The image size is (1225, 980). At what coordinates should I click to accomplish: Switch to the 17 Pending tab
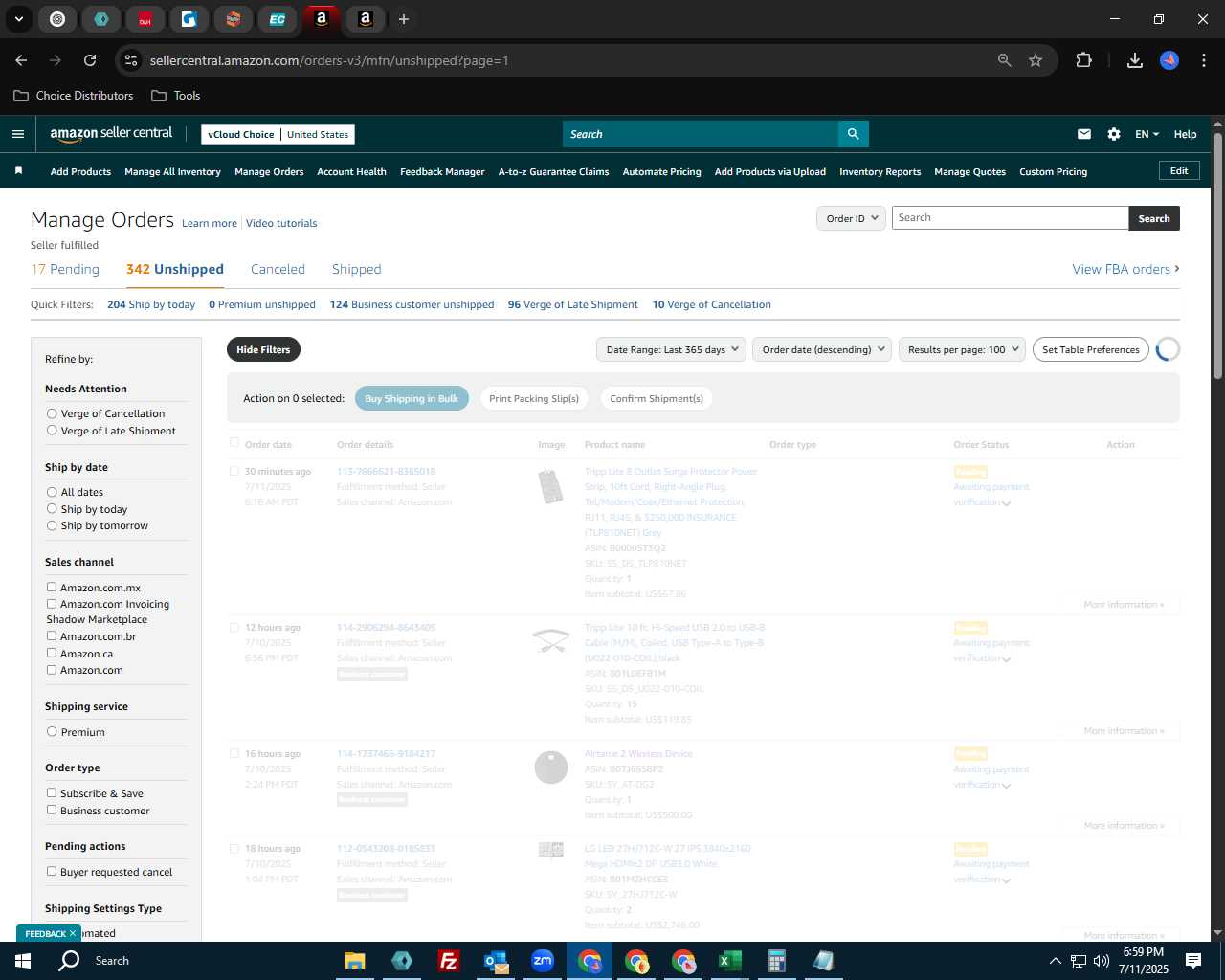[65, 269]
